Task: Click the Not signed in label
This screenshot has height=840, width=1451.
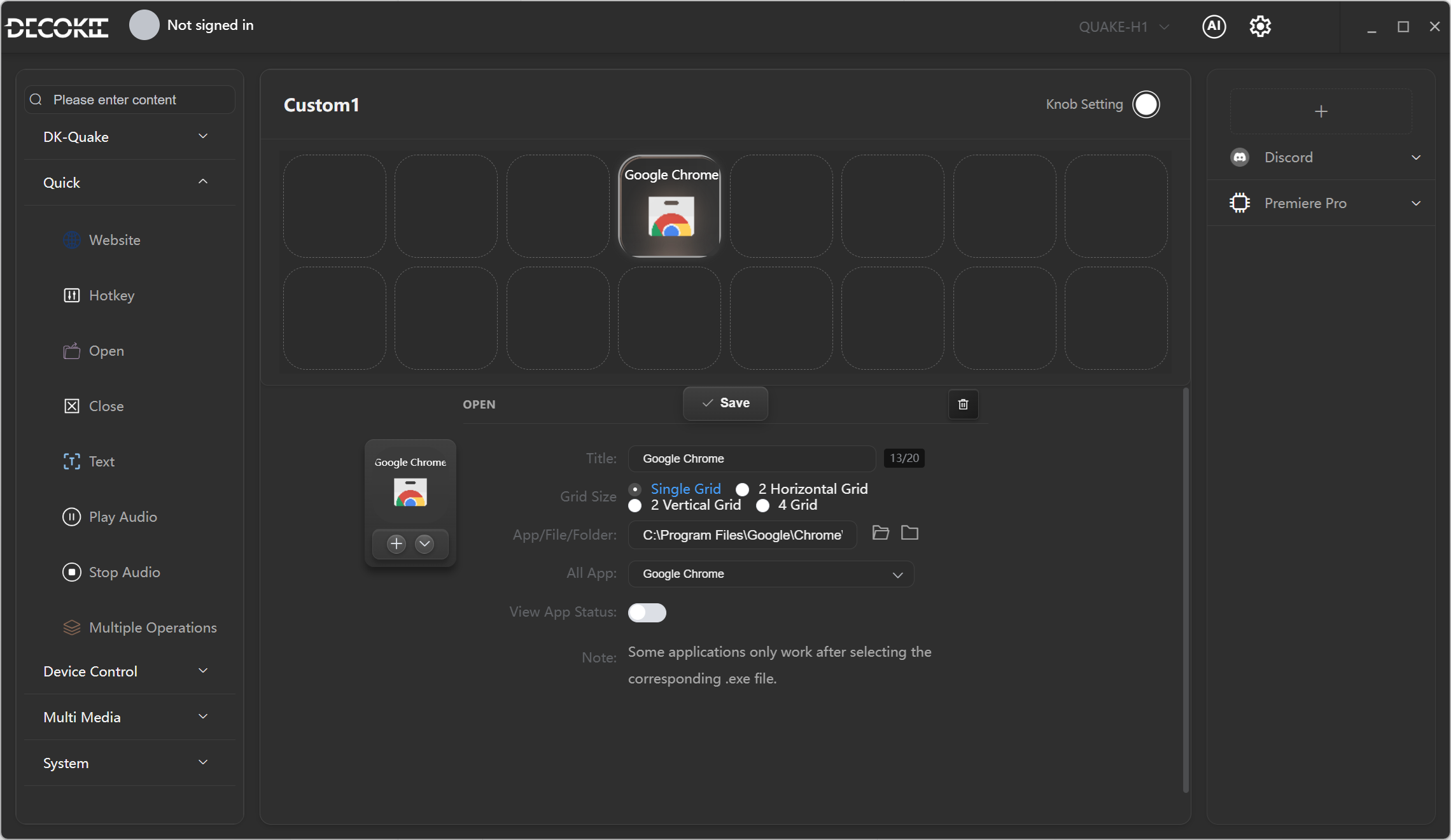Action: tap(210, 25)
